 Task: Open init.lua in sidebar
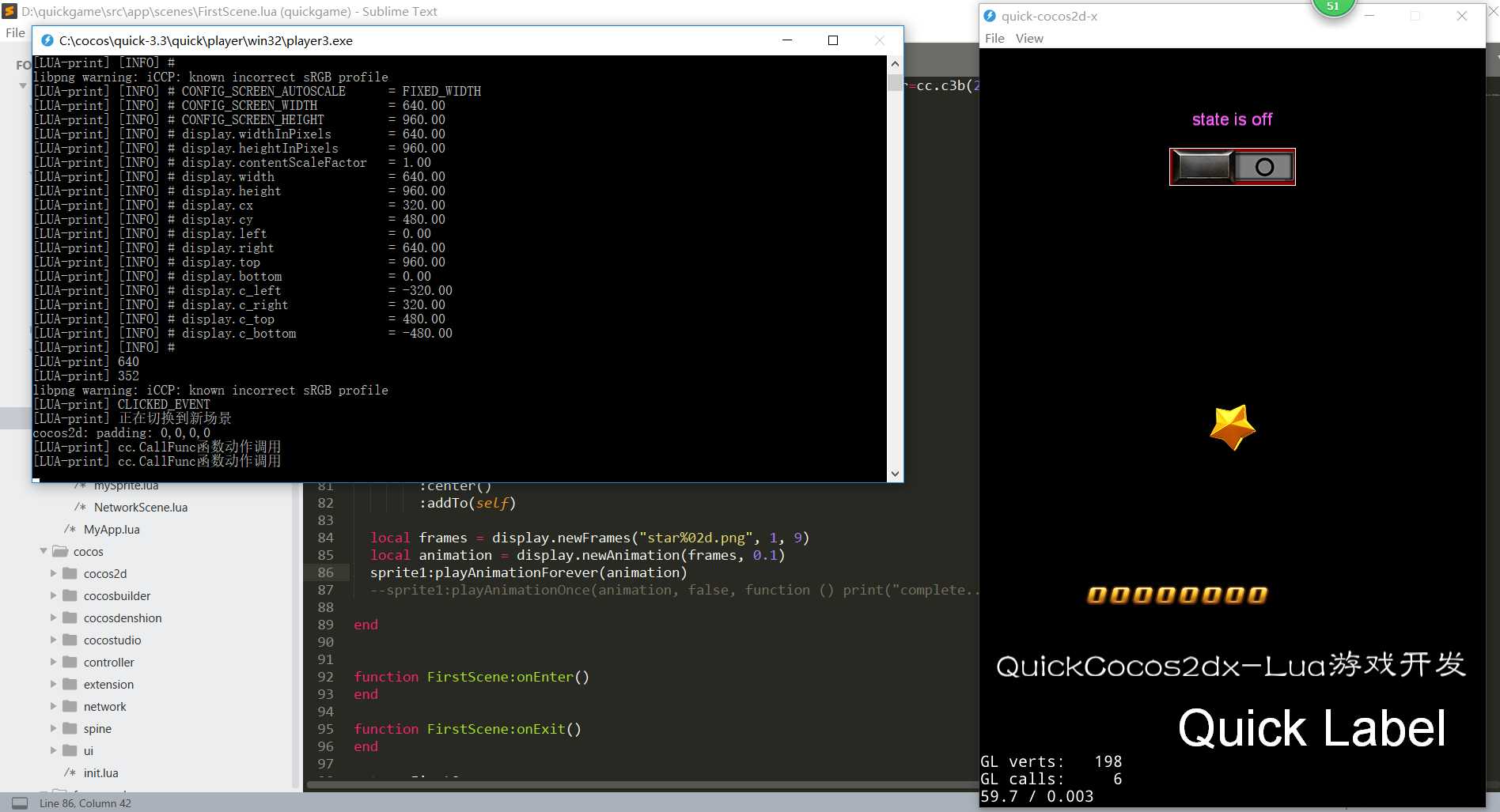click(101, 772)
